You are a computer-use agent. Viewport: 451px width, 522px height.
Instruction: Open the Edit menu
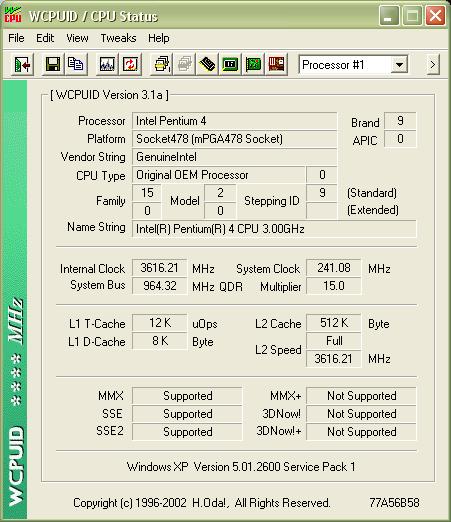pos(45,38)
